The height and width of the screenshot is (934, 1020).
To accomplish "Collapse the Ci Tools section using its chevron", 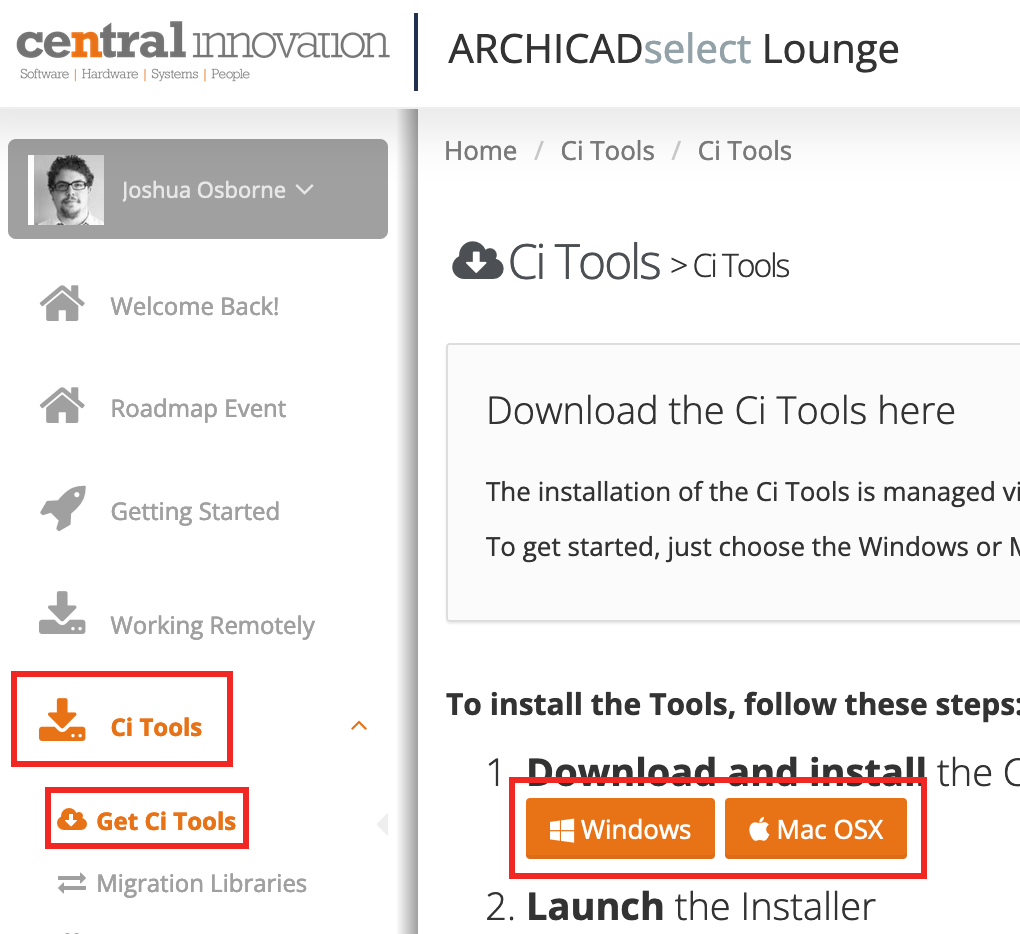I will [x=359, y=725].
